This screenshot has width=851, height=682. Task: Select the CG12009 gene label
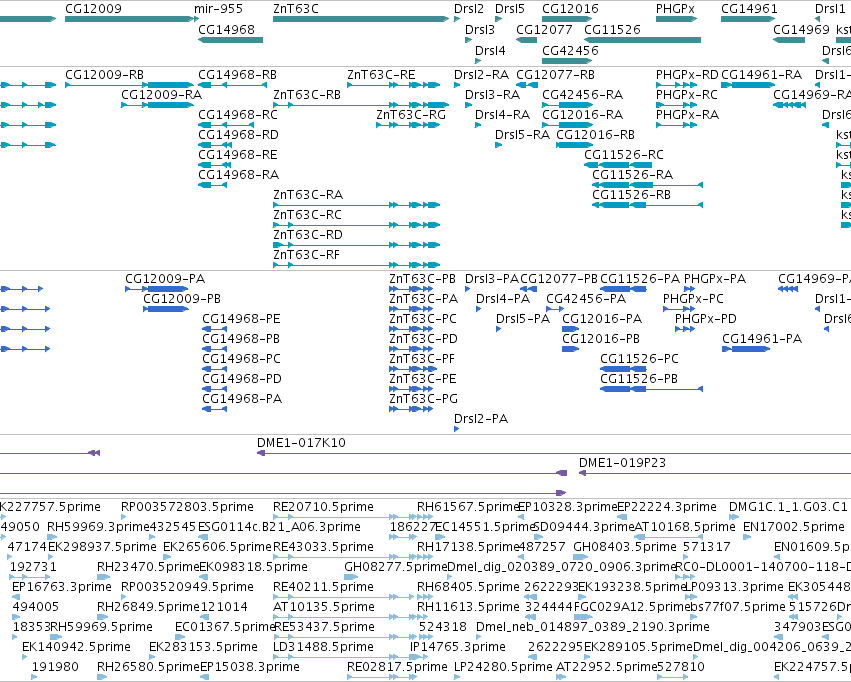(93, 9)
